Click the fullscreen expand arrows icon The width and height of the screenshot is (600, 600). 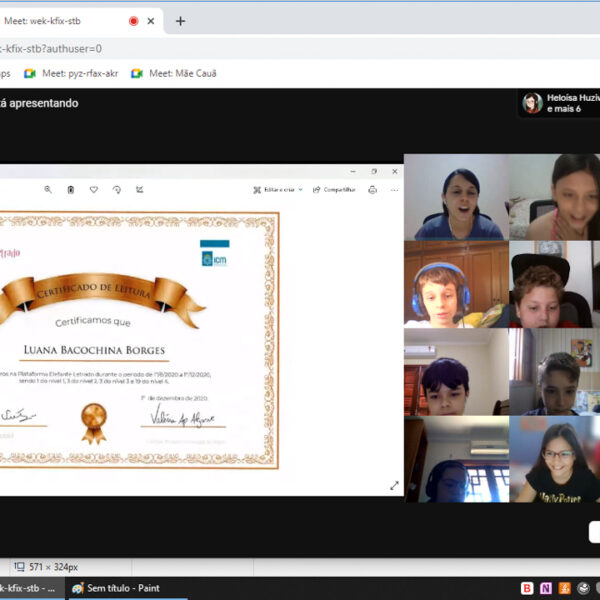coord(394,485)
